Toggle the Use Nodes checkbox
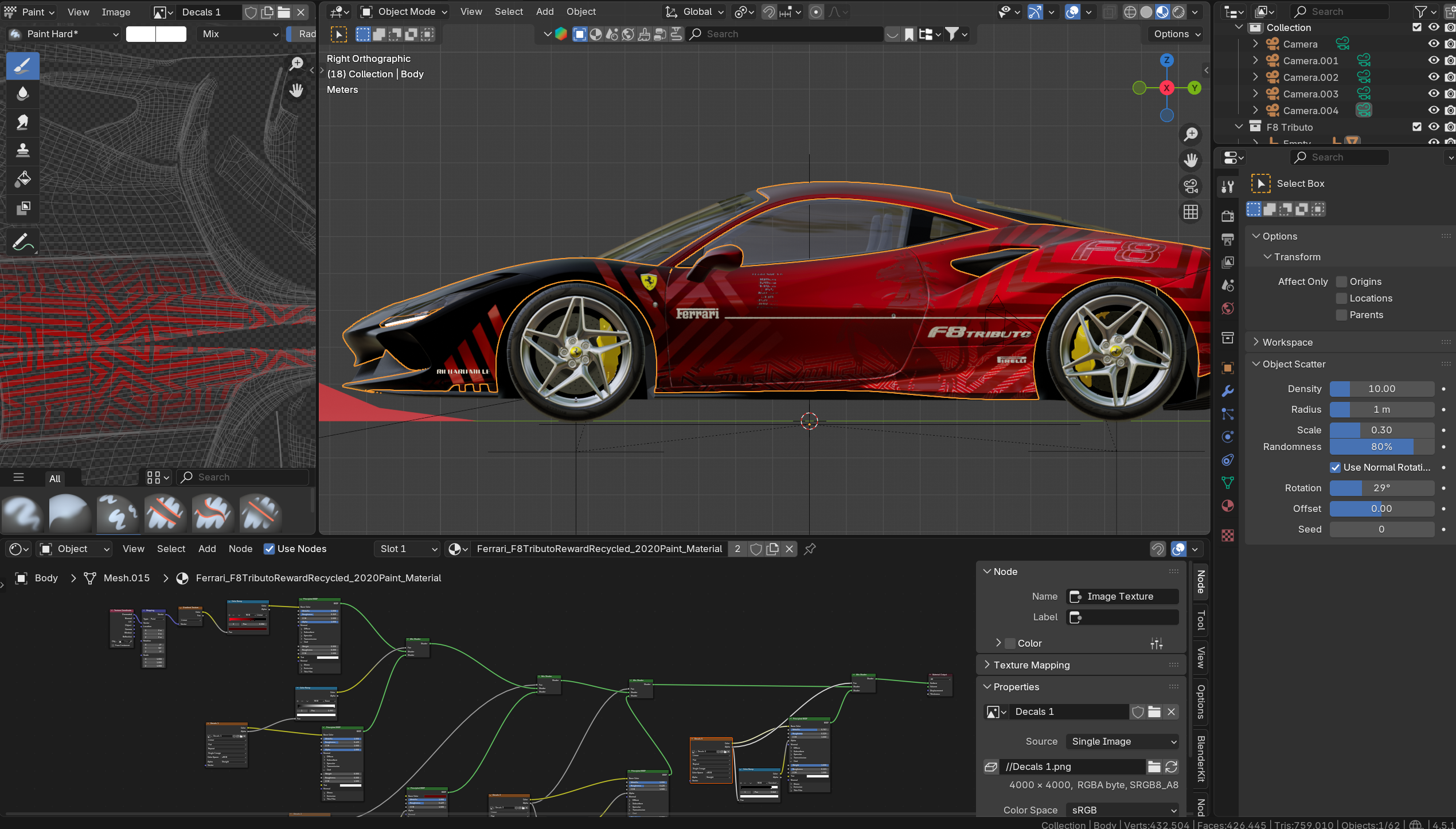1456x829 pixels. pos(269,549)
